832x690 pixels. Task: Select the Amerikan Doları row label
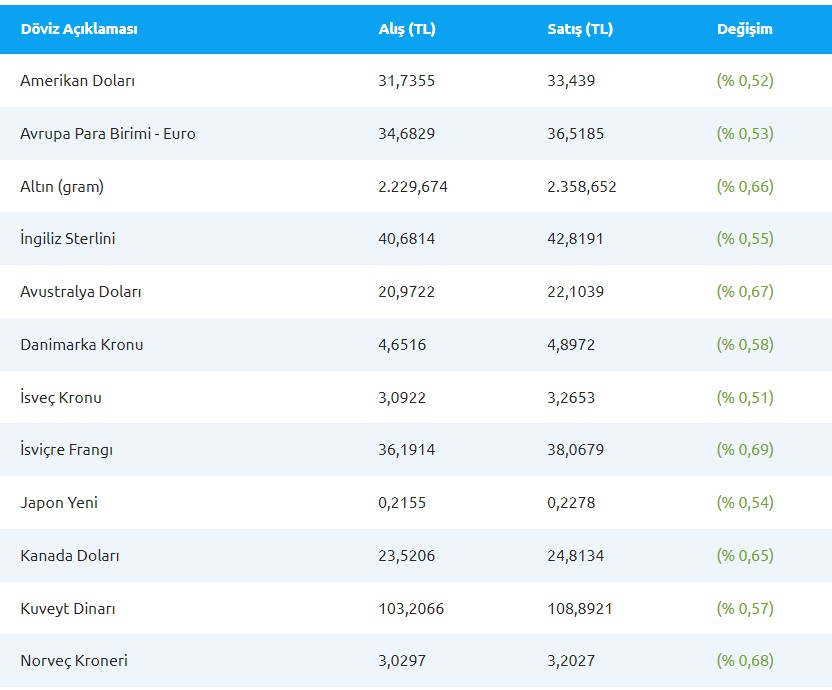(x=77, y=81)
